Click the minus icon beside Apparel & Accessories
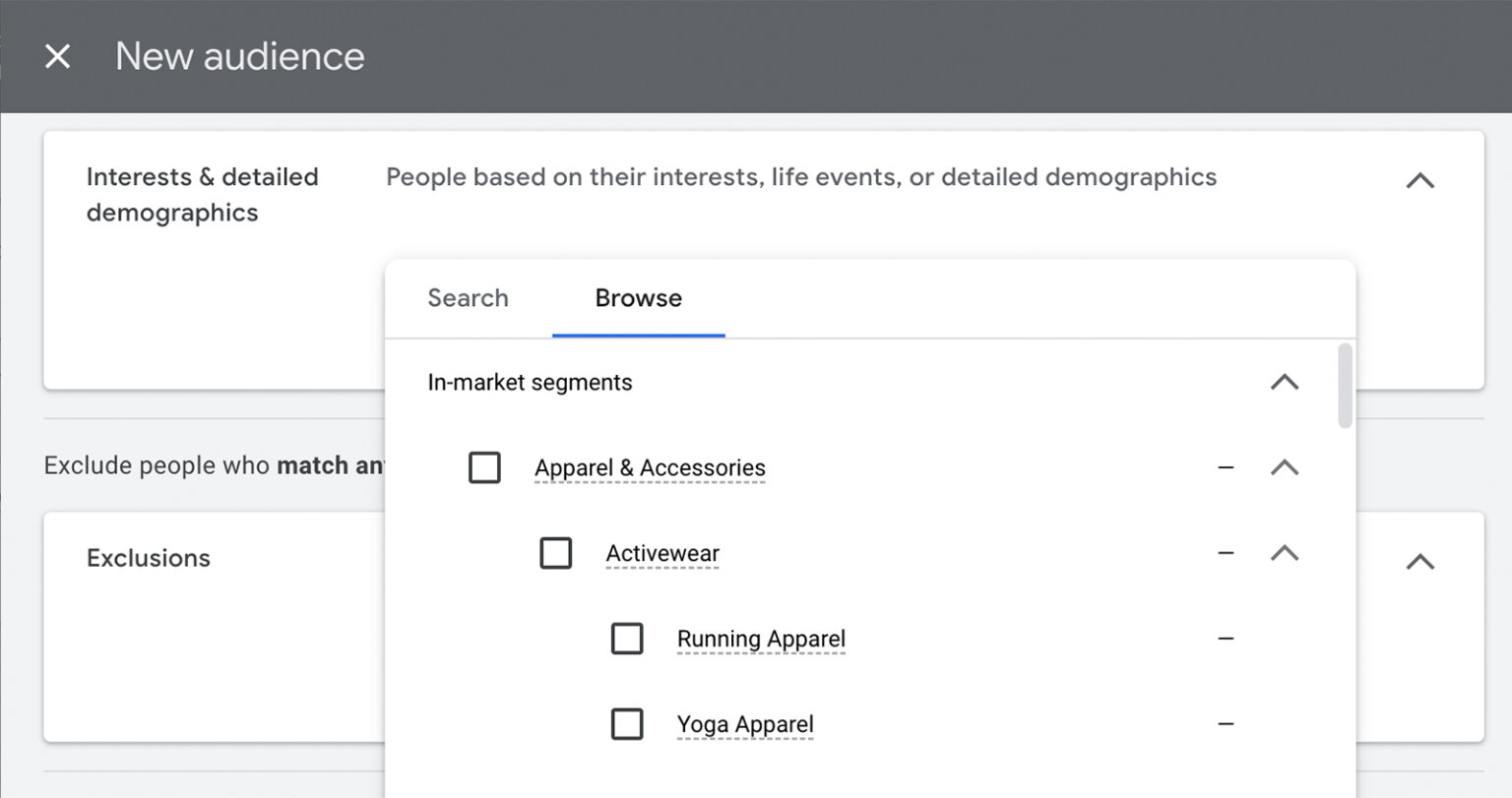The height and width of the screenshot is (798, 1512). [x=1226, y=467]
